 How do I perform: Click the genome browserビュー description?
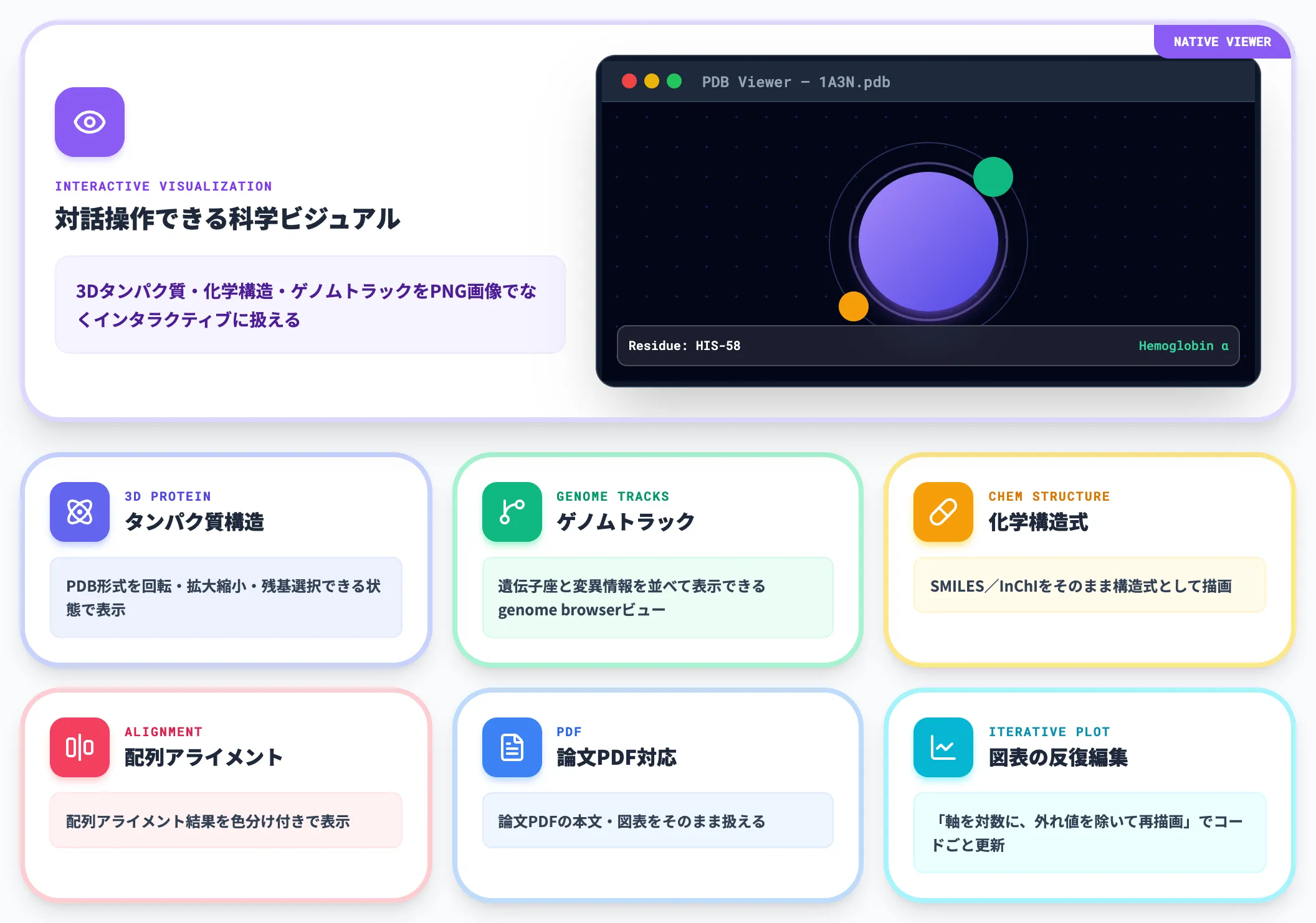(632, 598)
